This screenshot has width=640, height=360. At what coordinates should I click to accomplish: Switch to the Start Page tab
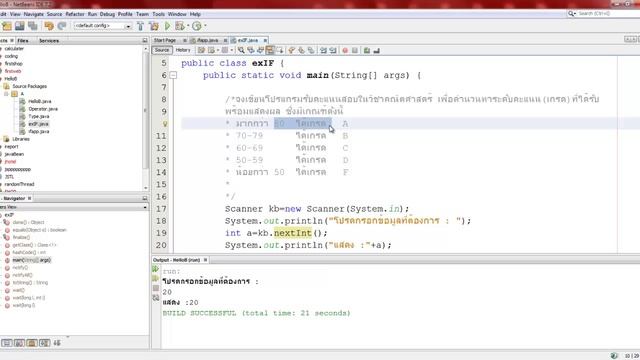[x=165, y=40]
